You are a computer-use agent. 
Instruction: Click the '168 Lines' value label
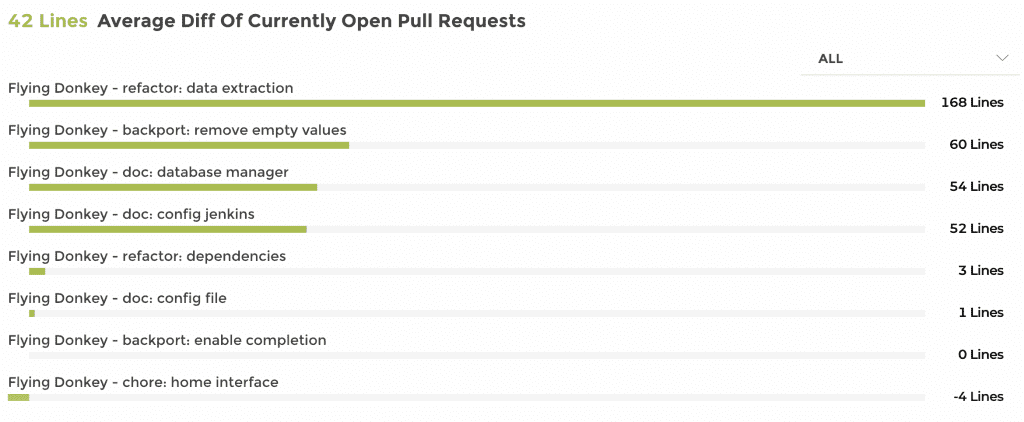click(972, 102)
